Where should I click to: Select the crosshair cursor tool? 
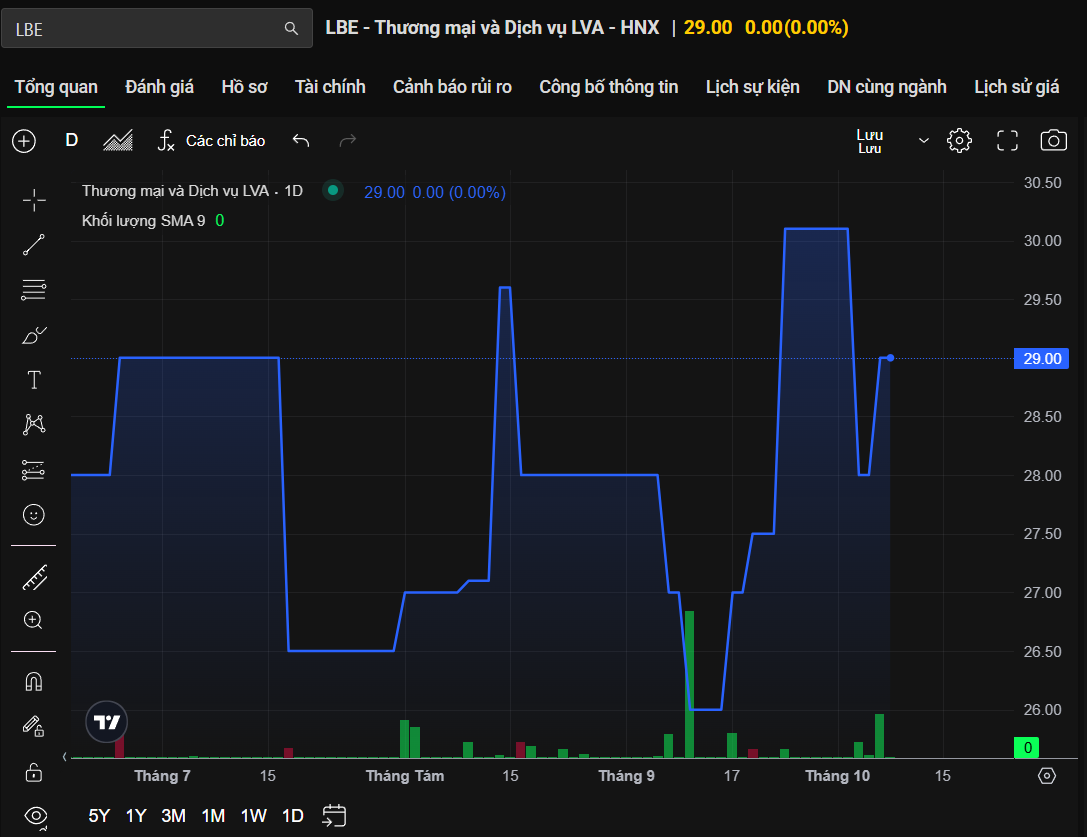coord(34,200)
